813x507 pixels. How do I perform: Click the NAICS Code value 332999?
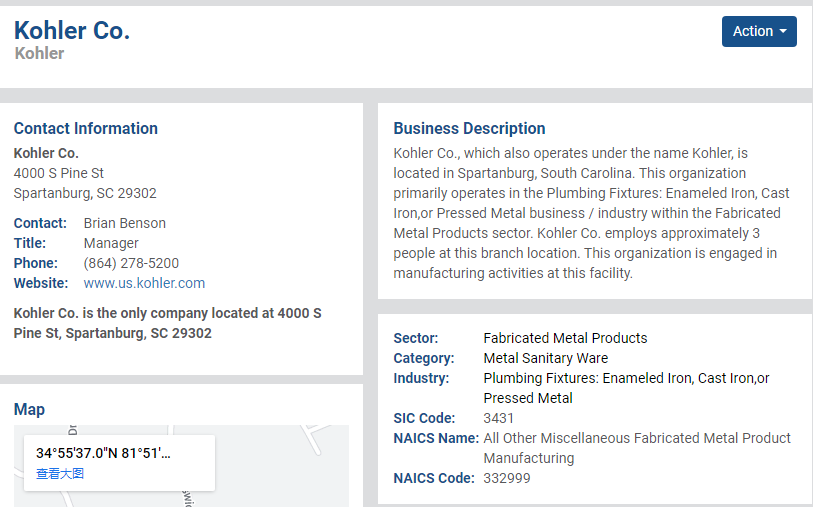(x=507, y=478)
